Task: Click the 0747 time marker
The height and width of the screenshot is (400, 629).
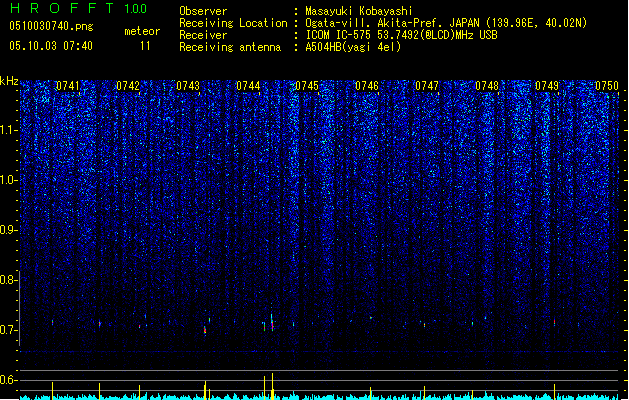Action: (427, 86)
